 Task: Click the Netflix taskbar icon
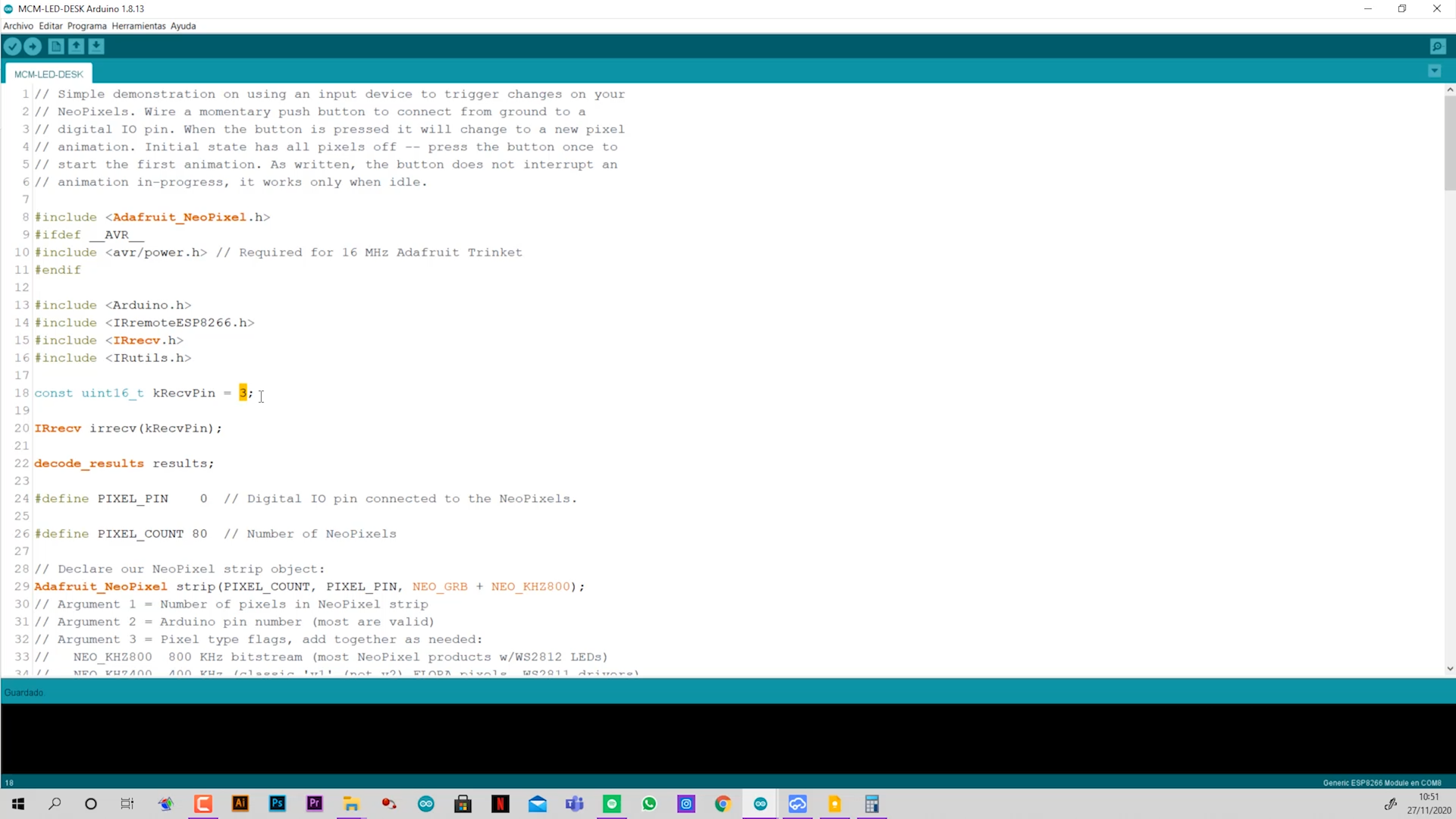[x=503, y=805]
